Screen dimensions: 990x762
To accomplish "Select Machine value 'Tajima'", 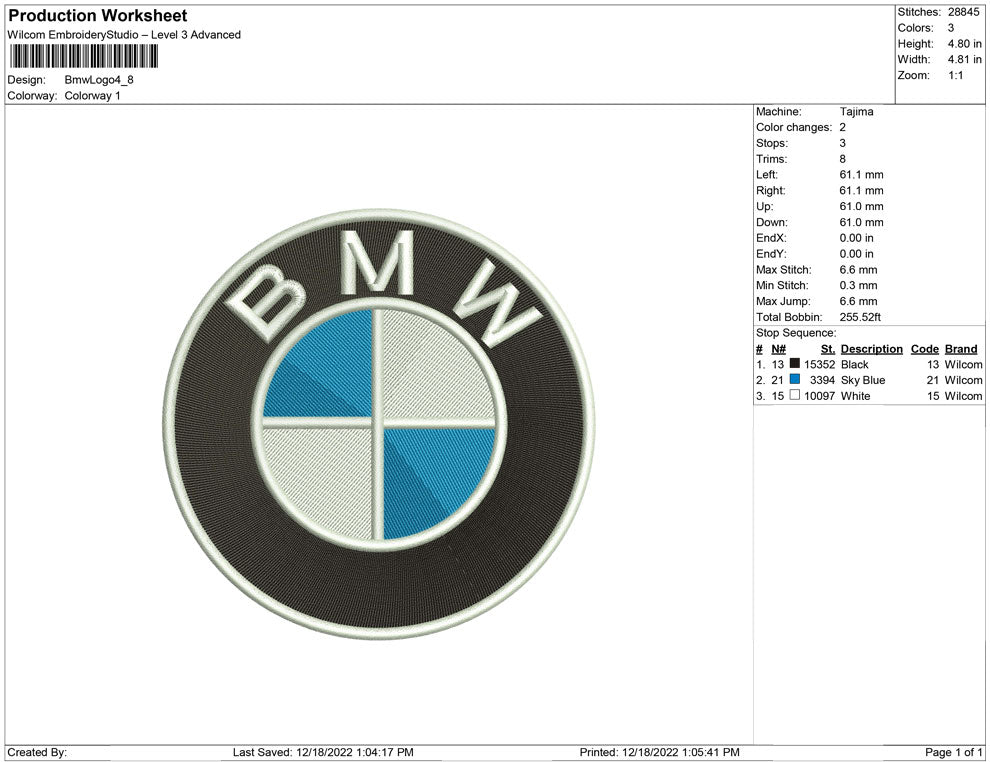I will (857, 112).
